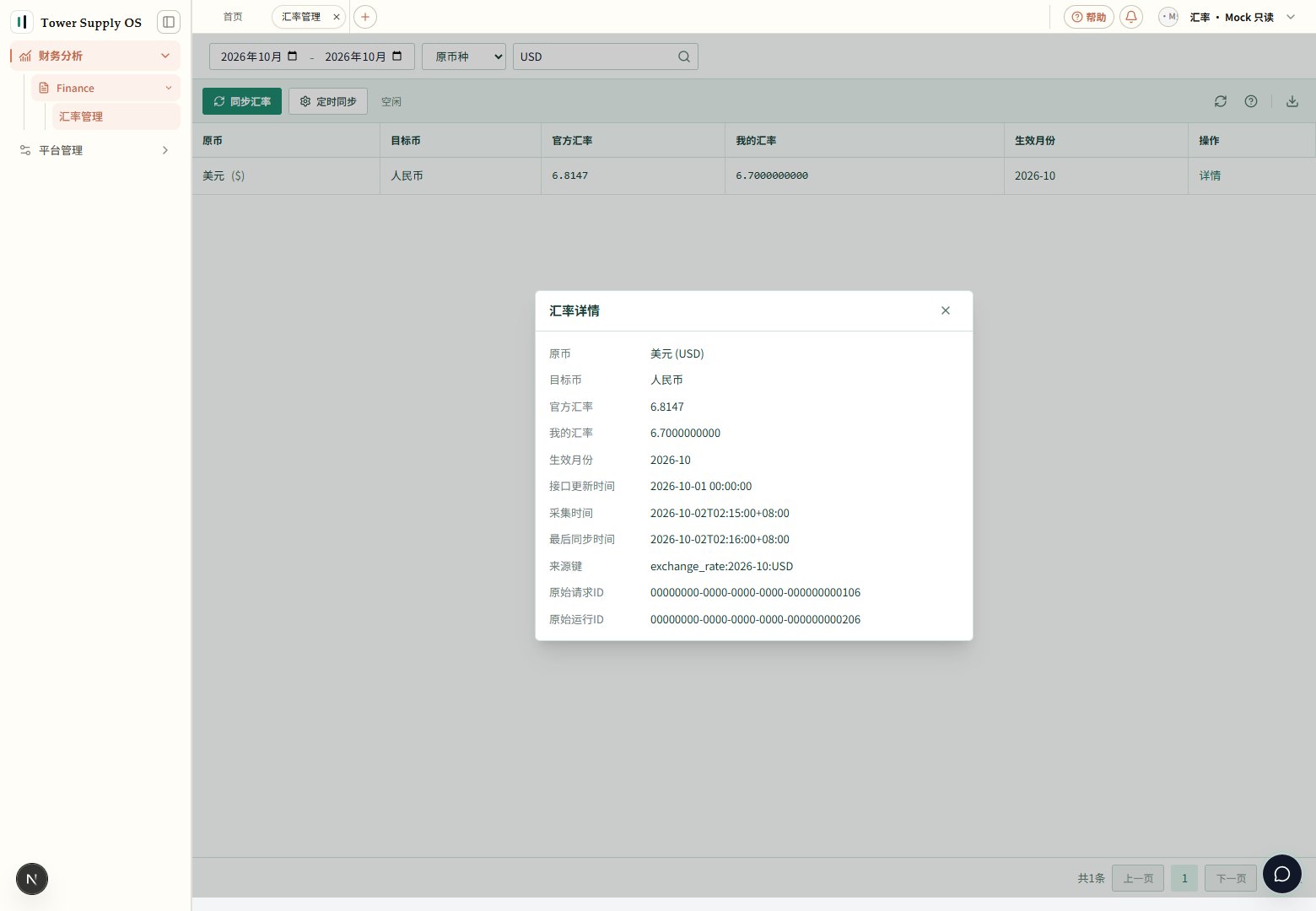The image size is (1316, 911).
Task: Click the 财务分析 chart icon
Action: (x=25, y=56)
